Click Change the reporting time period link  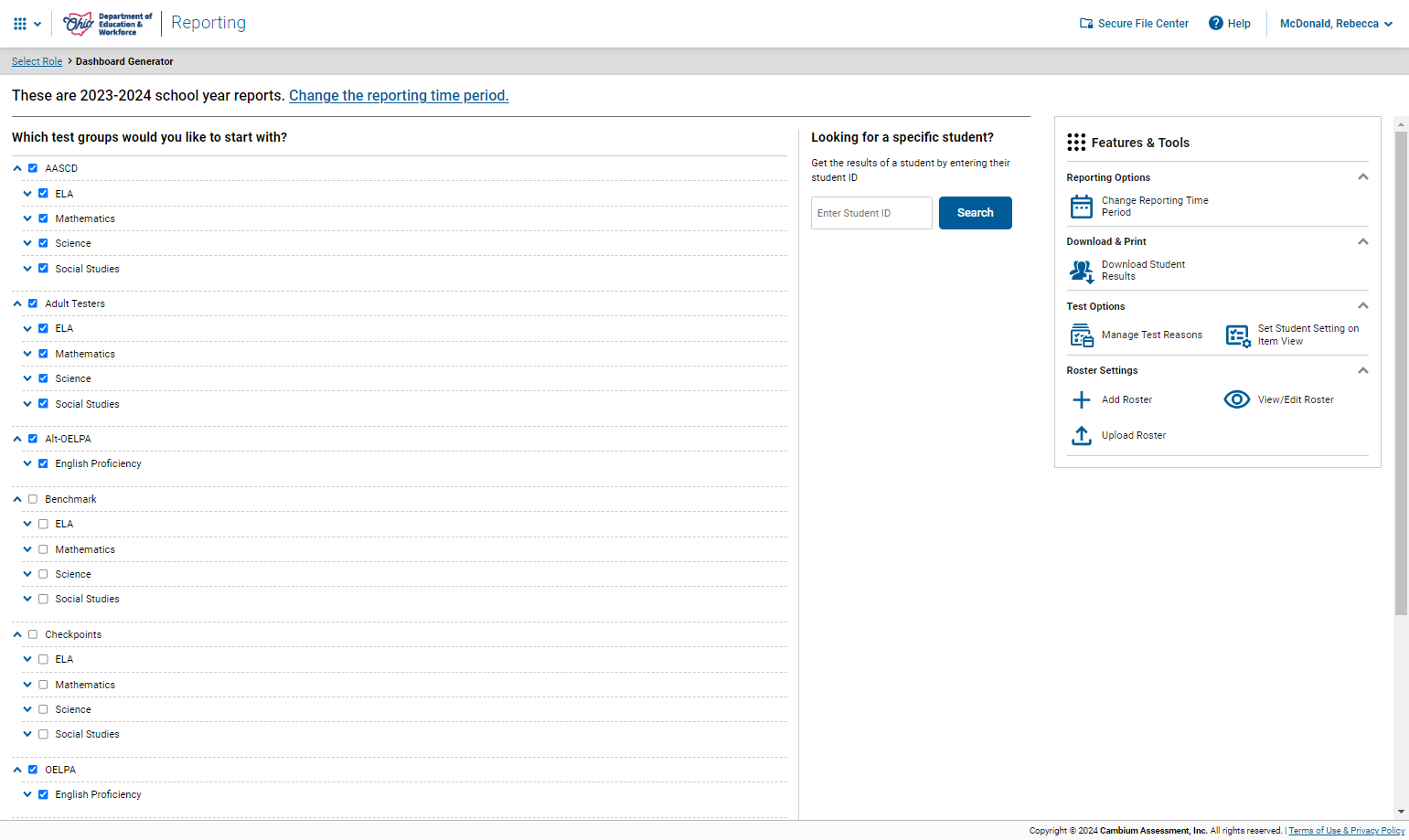tap(399, 95)
